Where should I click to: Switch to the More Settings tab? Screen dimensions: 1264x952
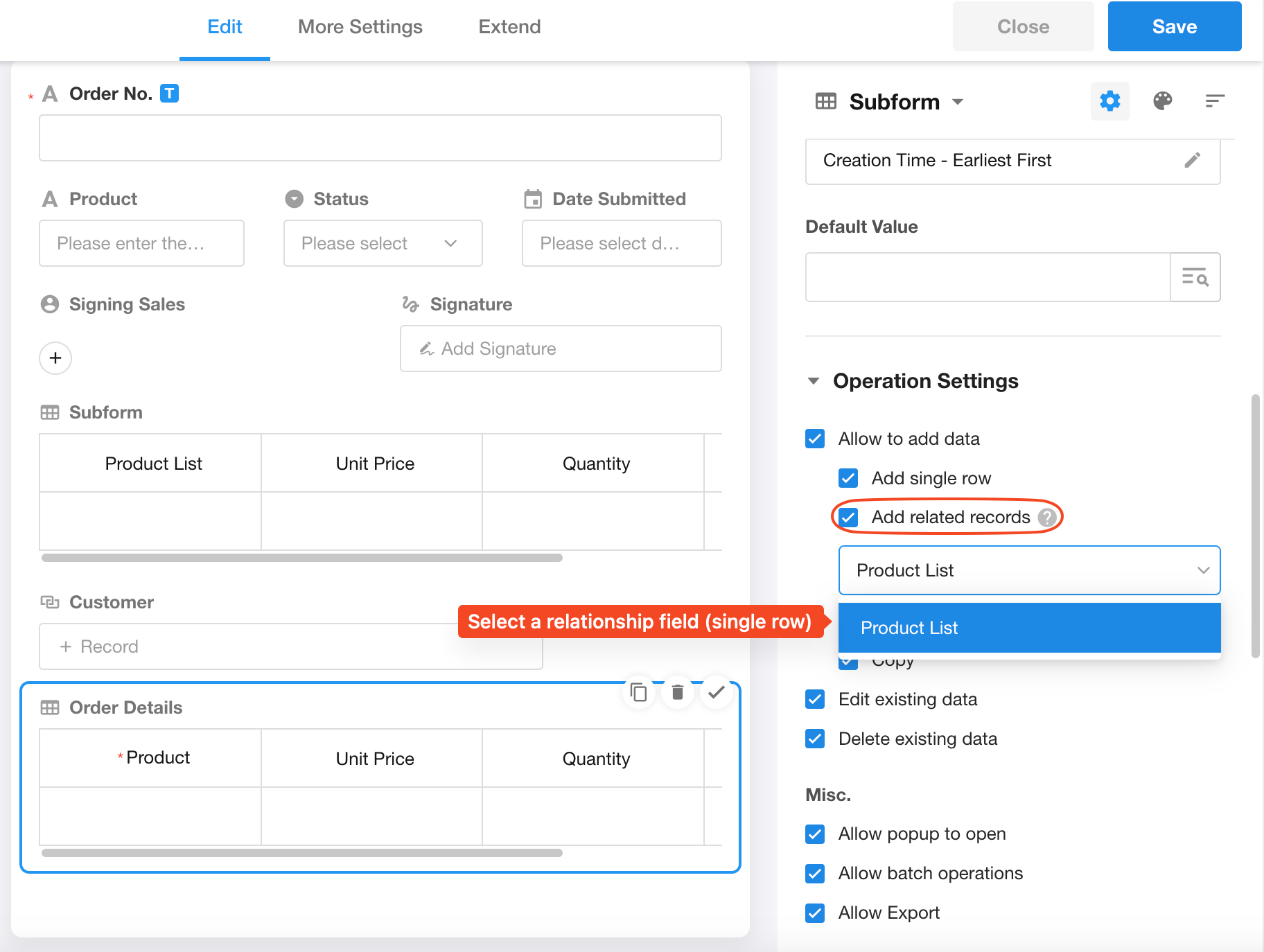[360, 27]
